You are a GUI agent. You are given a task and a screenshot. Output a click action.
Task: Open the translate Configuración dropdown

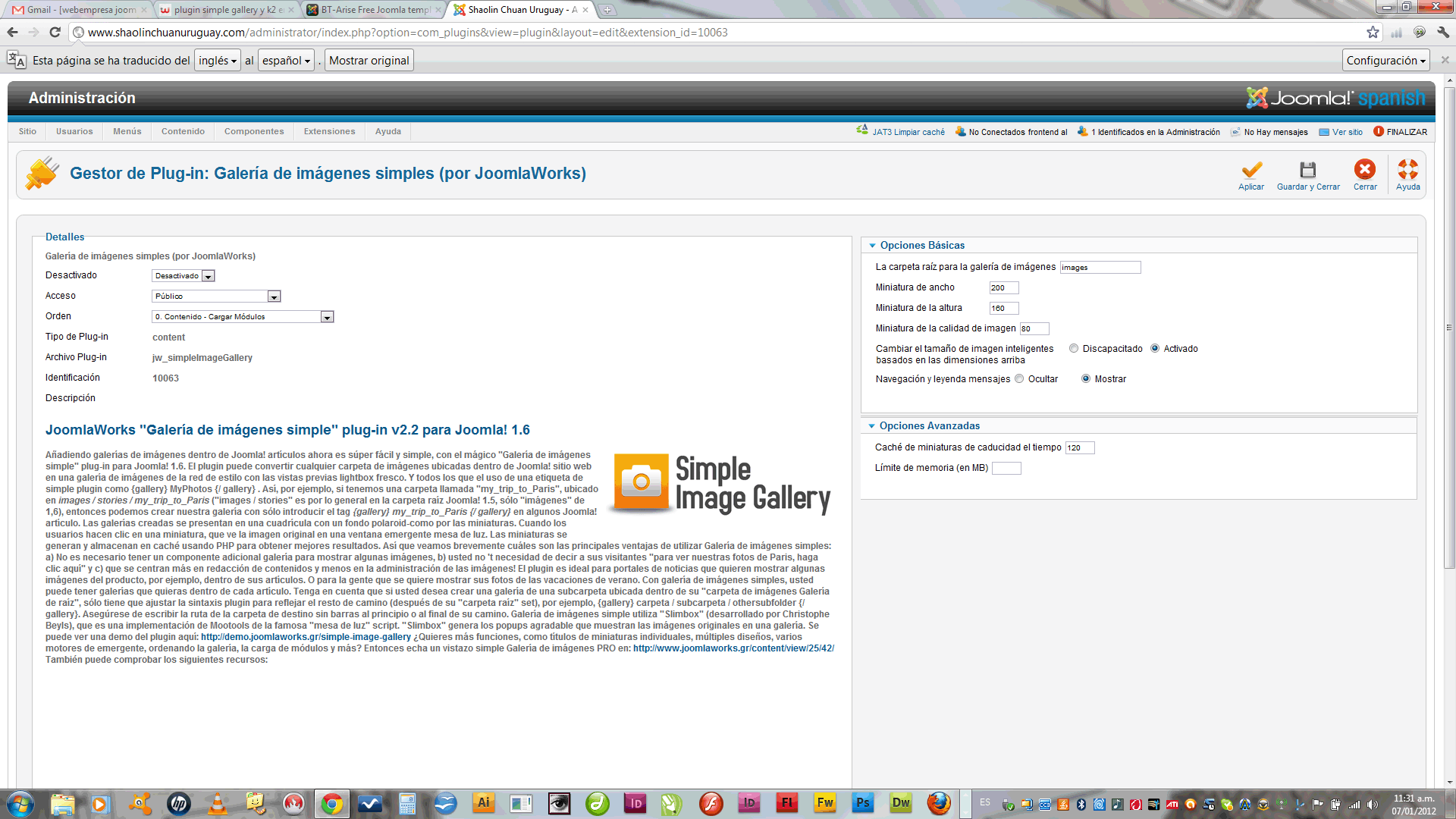[x=1385, y=61]
